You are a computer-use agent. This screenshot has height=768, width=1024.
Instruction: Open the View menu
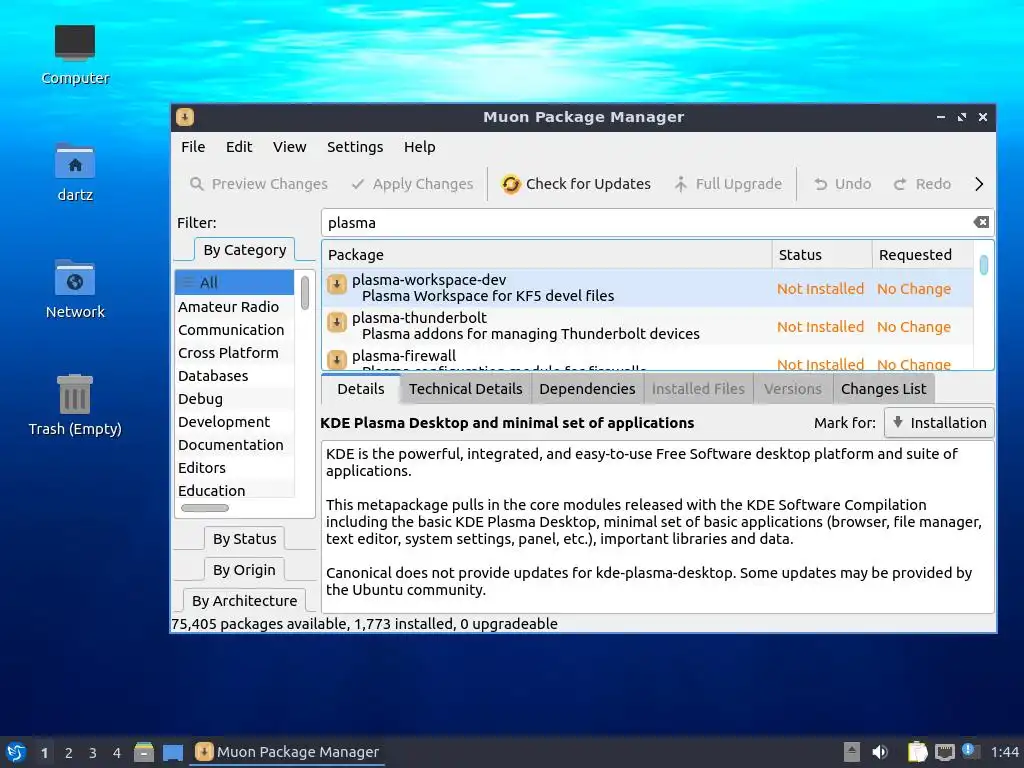pyautogui.click(x=289, y=147)
